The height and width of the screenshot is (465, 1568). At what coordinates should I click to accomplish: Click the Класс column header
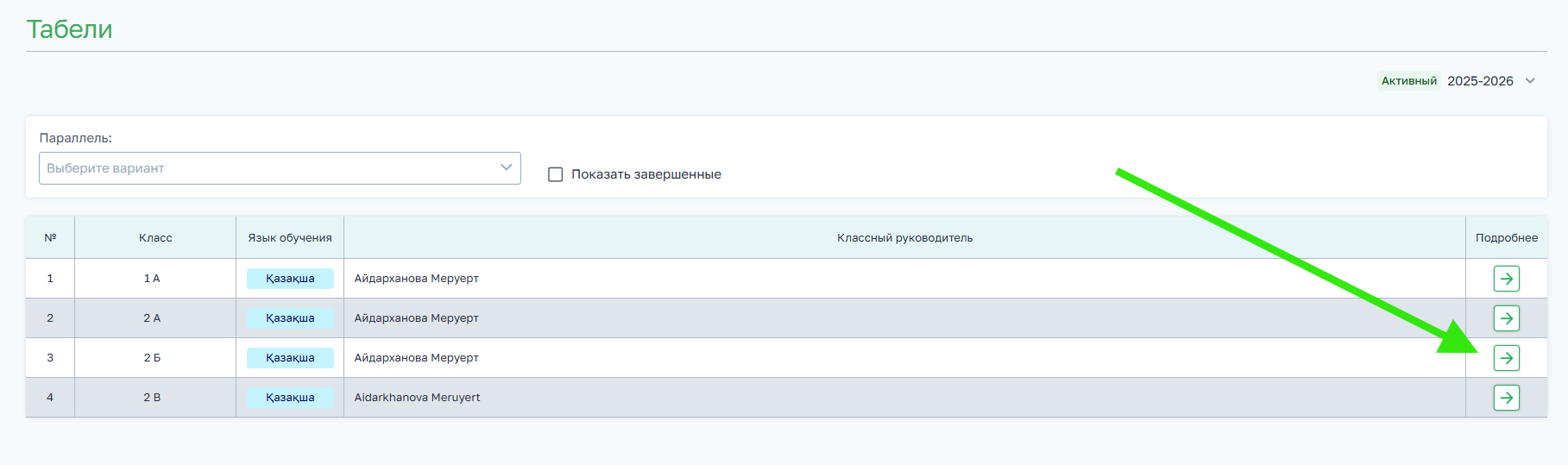155,238
